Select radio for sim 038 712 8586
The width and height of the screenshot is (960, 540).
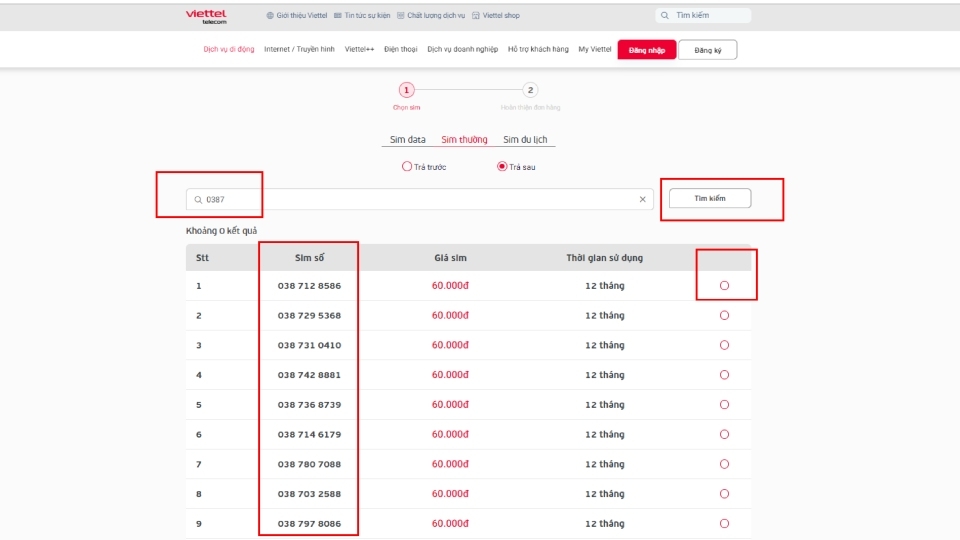coord(724,285)
